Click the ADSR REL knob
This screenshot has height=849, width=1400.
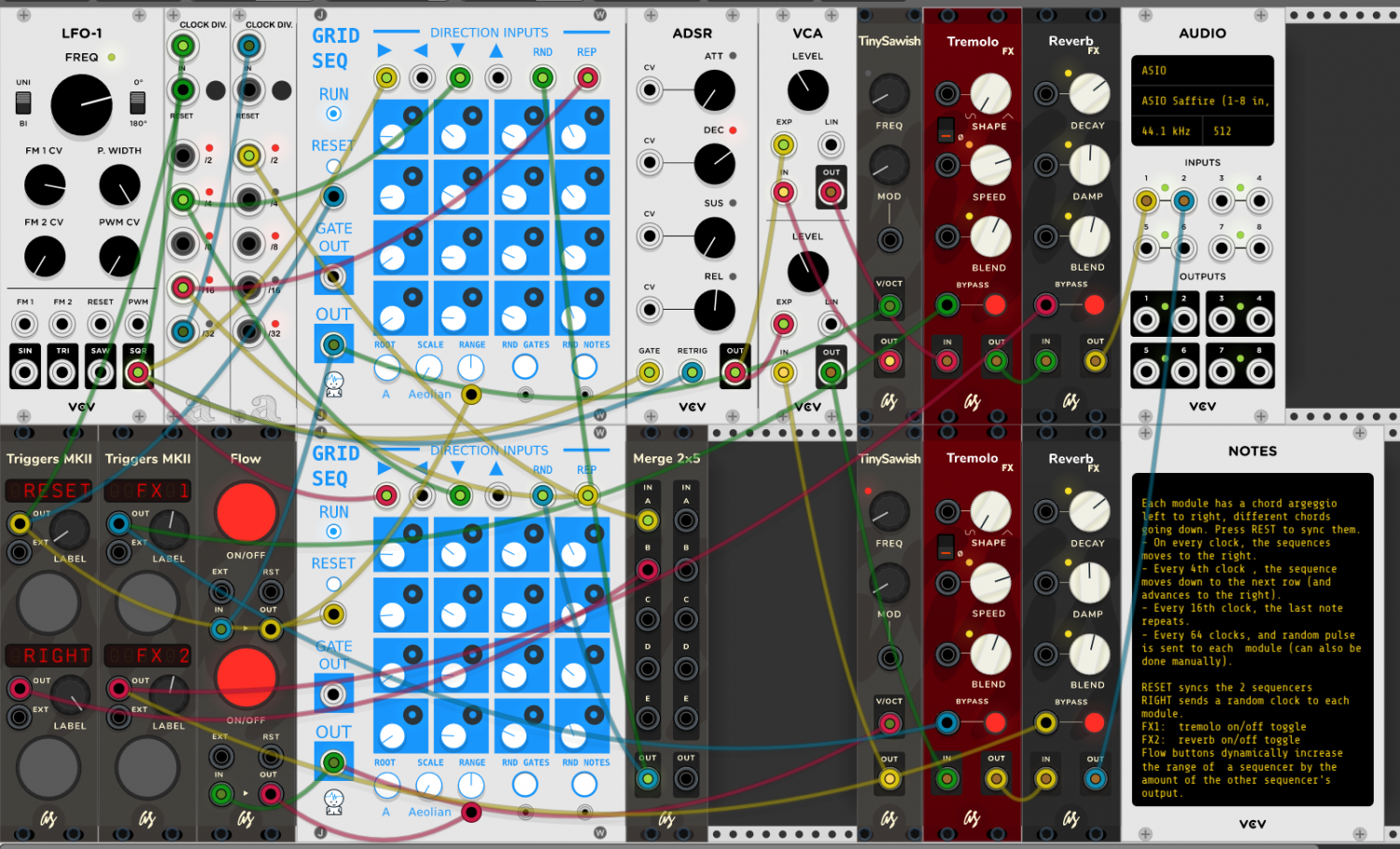[714, 310]
